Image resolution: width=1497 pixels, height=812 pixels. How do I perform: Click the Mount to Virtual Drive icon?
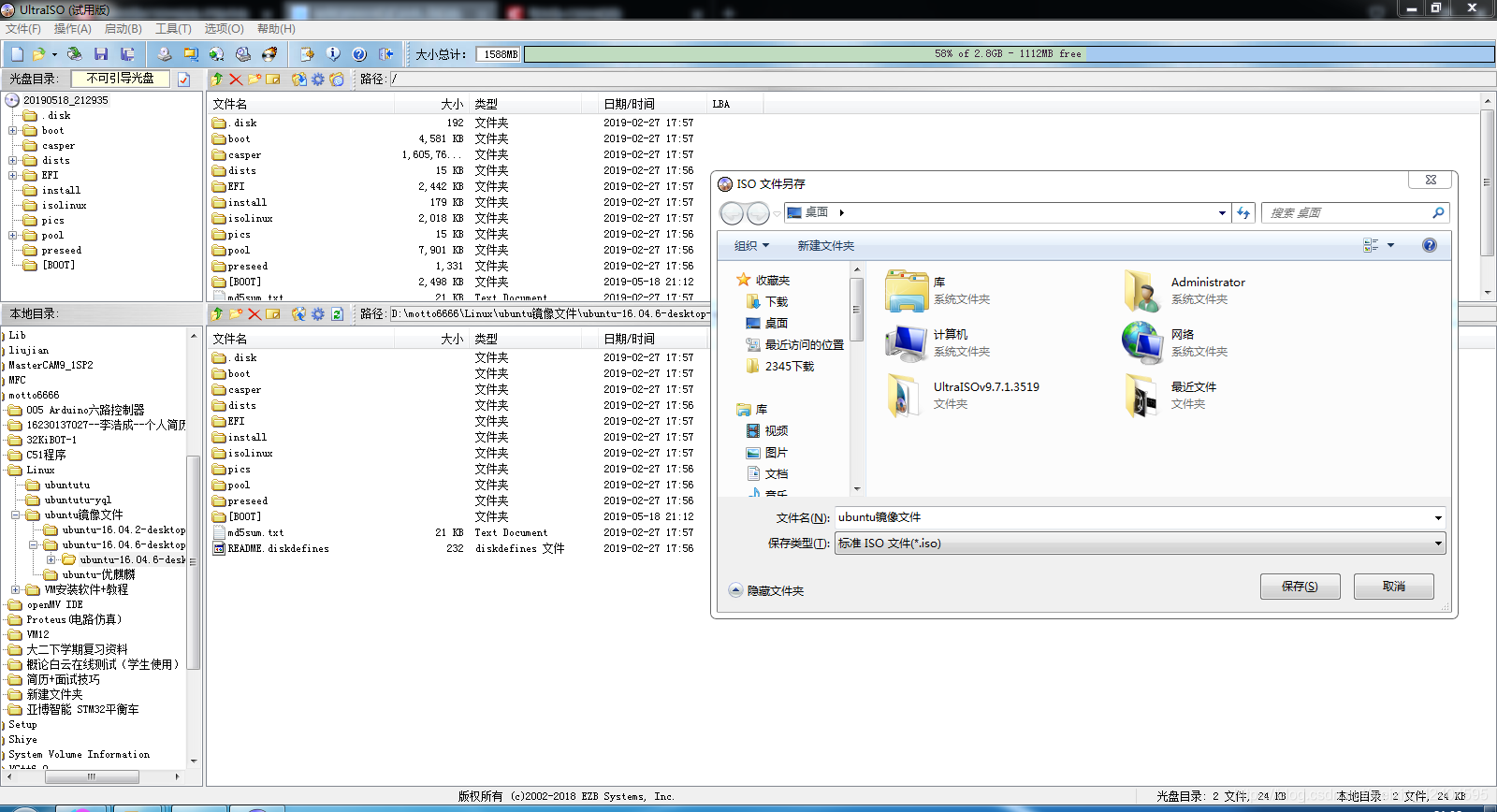click(x=242, y=54)
